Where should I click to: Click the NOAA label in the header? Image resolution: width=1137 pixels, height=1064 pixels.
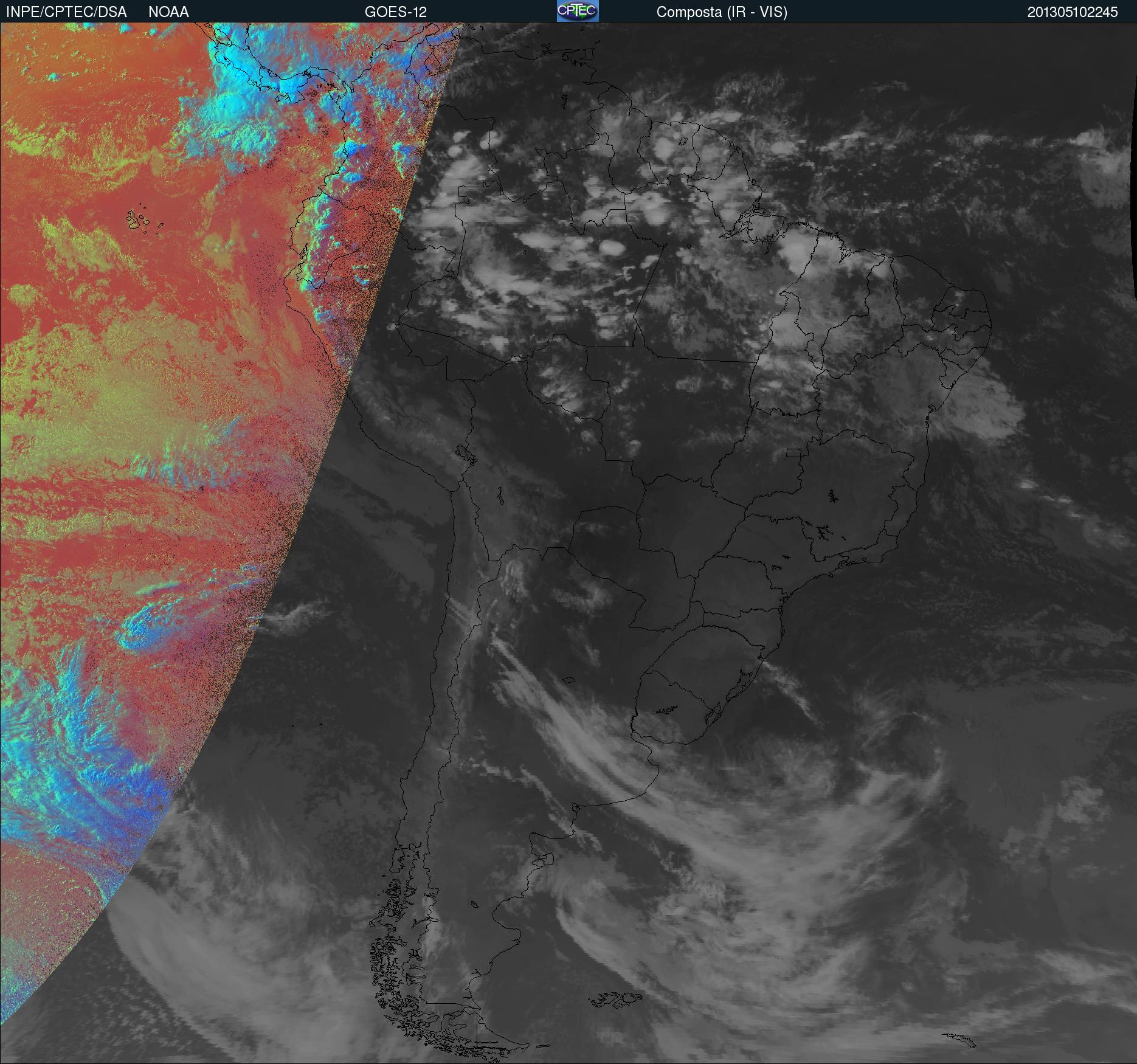click(168, 12)
